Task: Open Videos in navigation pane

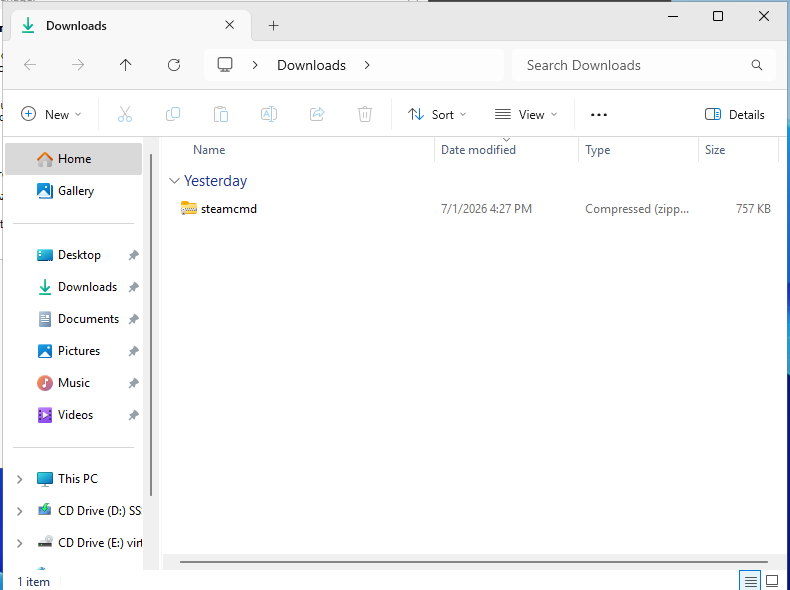Action: (74, 415)
